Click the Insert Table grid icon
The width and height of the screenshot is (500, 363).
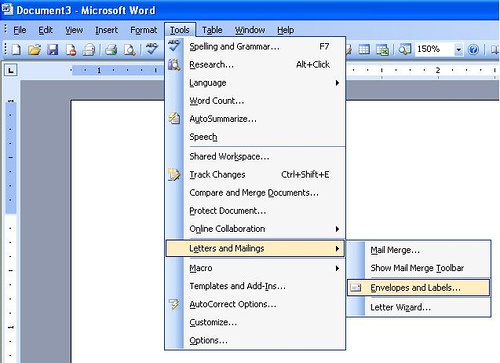pyautogui.click(x=364, y=50)
